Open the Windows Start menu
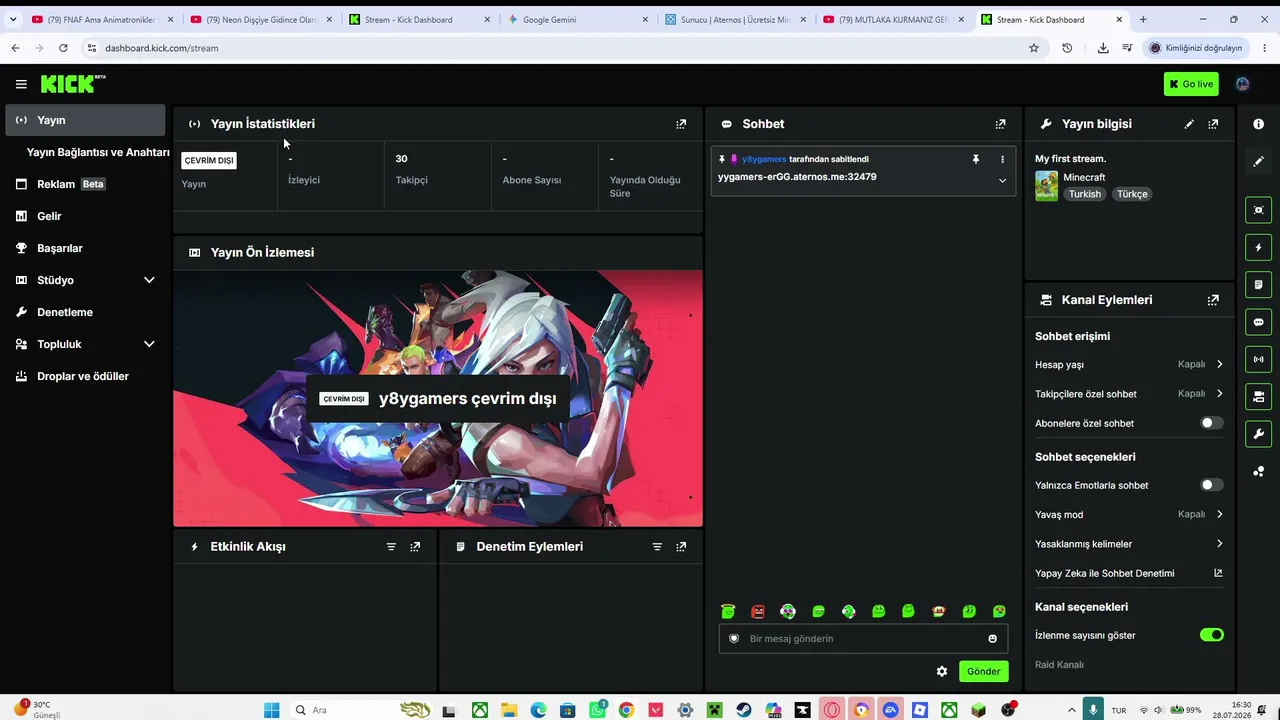The height and width of the screenshot is (720, 1280). click(271, 710)
